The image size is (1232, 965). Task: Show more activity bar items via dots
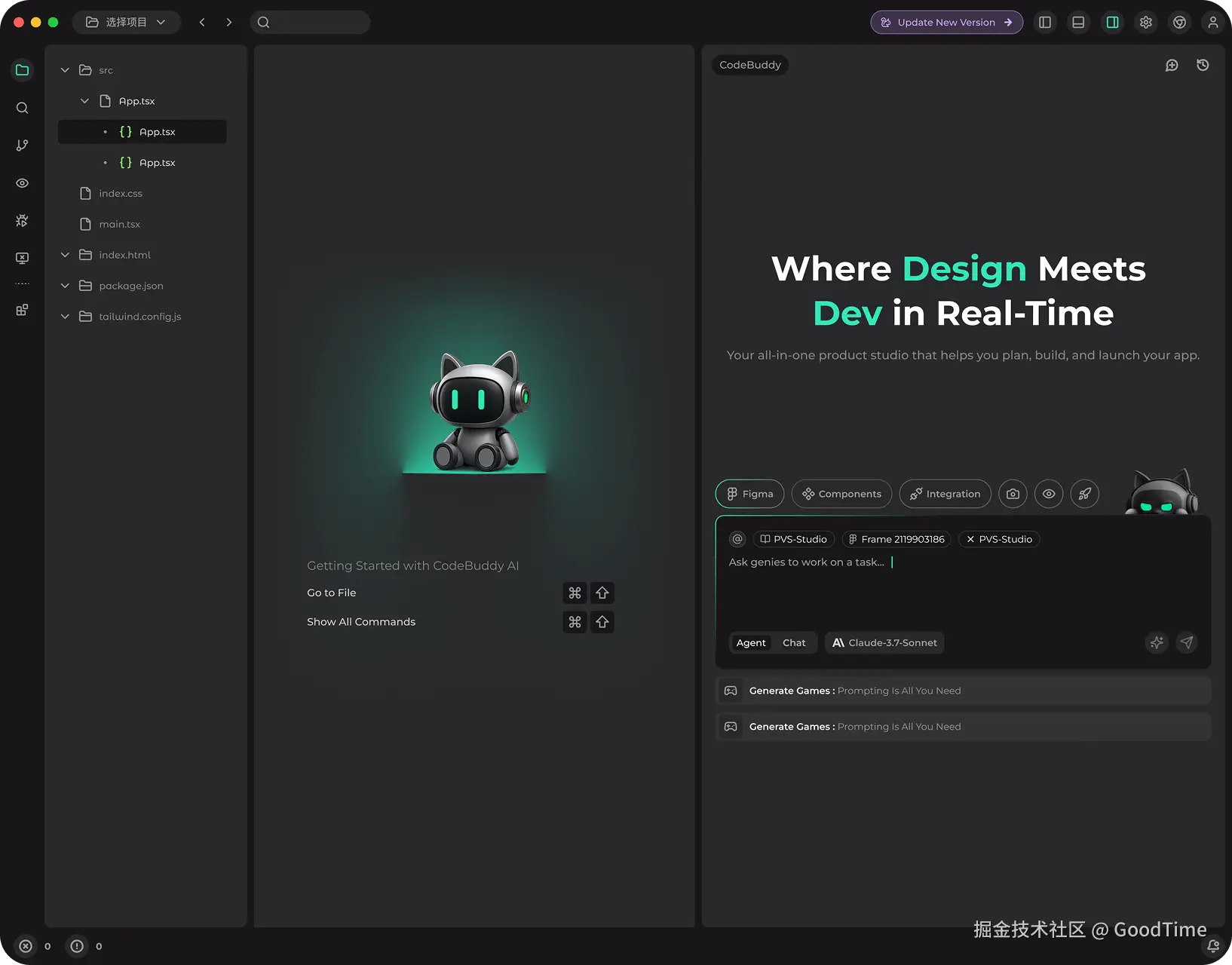pyautogui.click(x=23, y=284)
